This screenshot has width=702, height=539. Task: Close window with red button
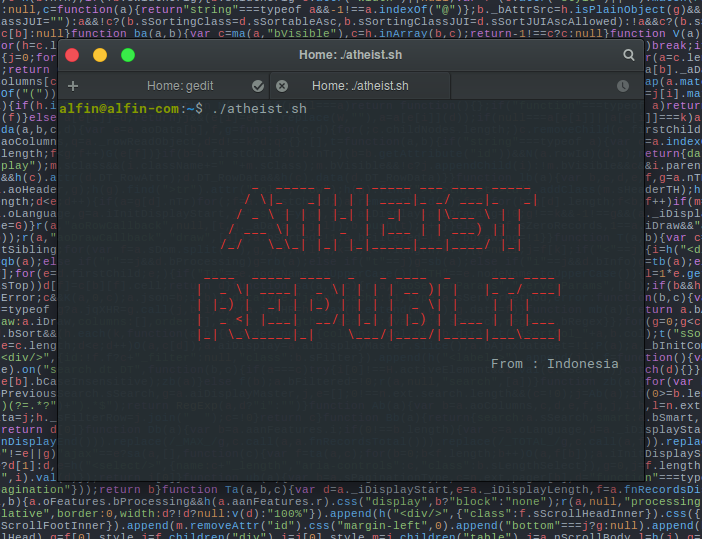[72, 55]
